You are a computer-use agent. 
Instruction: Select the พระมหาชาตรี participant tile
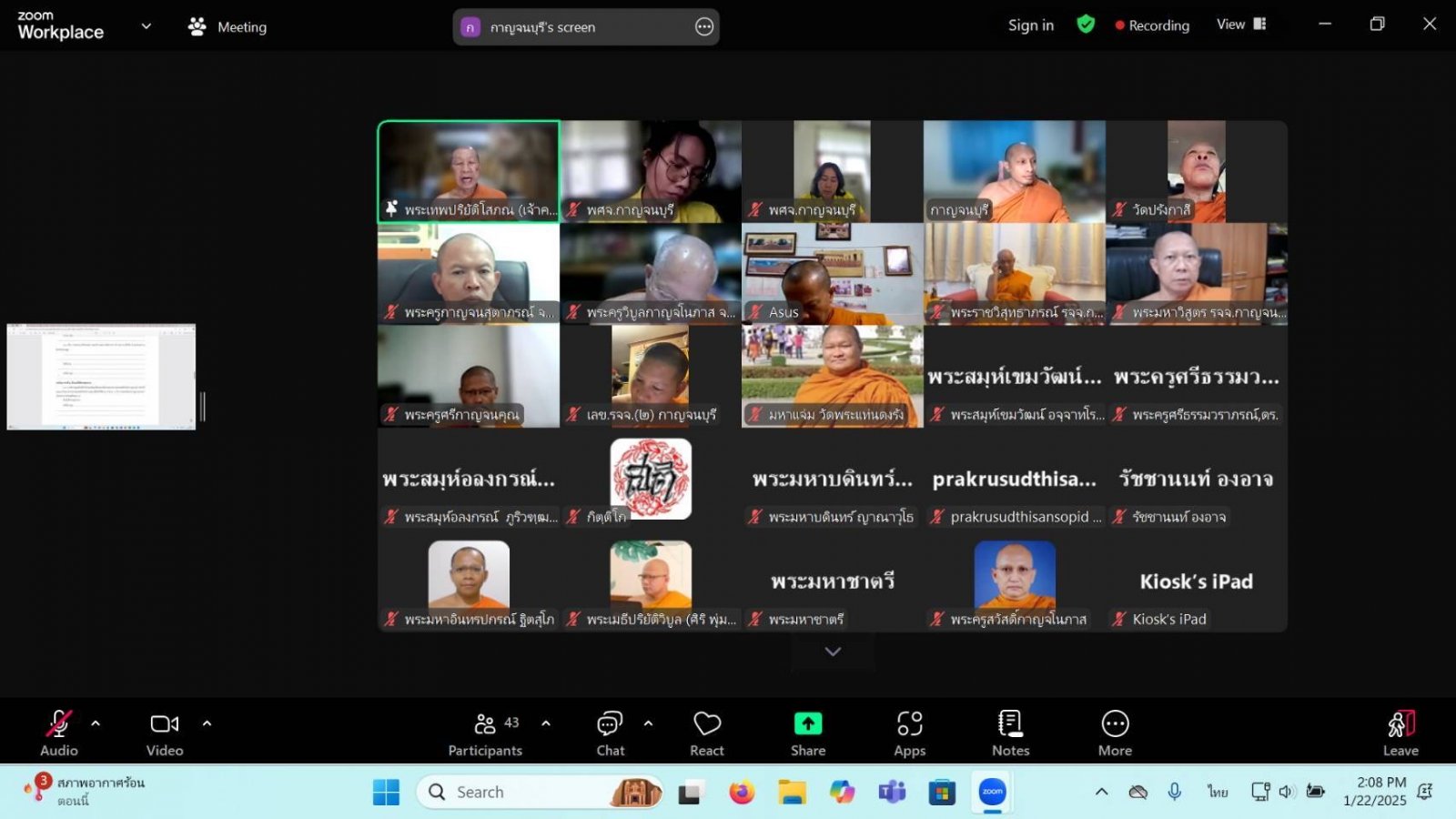[x=833, y=581]
